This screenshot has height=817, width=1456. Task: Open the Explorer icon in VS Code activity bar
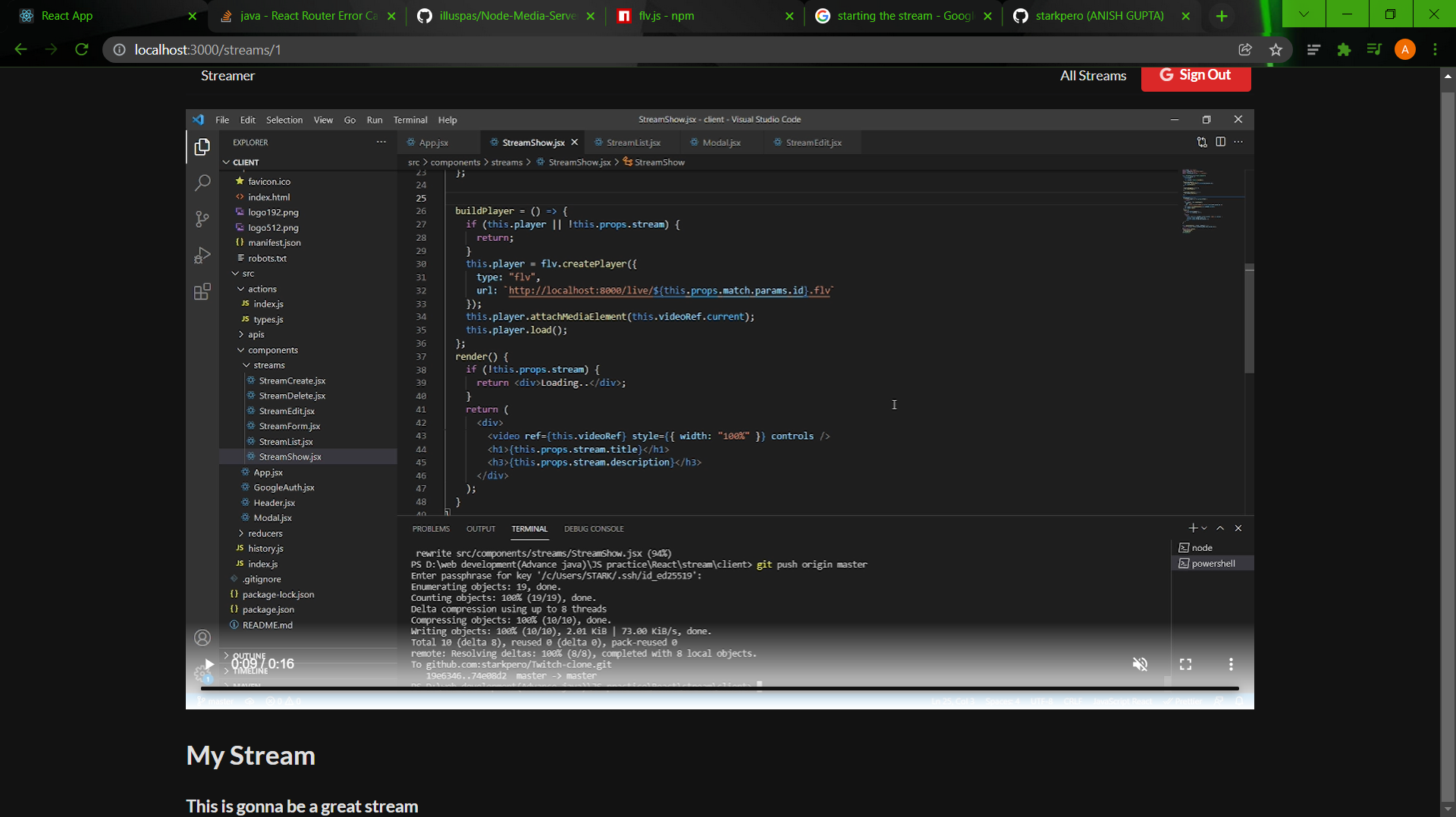click(202, 146)
